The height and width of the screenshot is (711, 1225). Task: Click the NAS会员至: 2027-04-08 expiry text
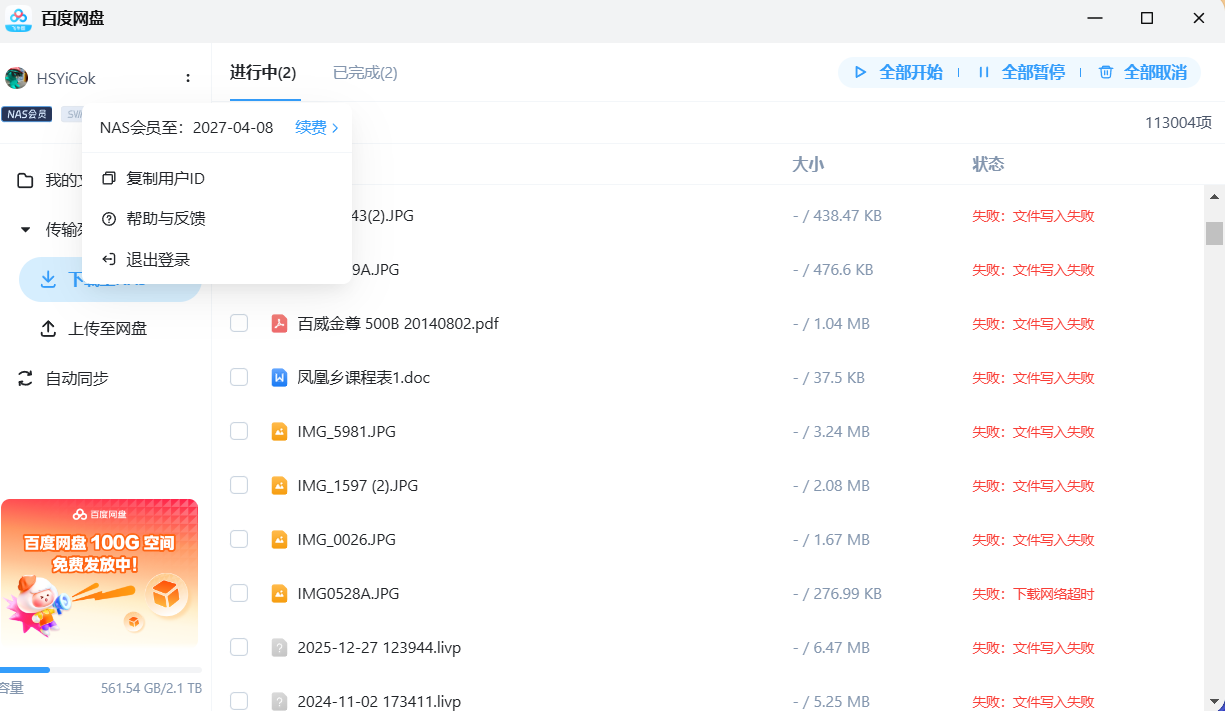186,128
